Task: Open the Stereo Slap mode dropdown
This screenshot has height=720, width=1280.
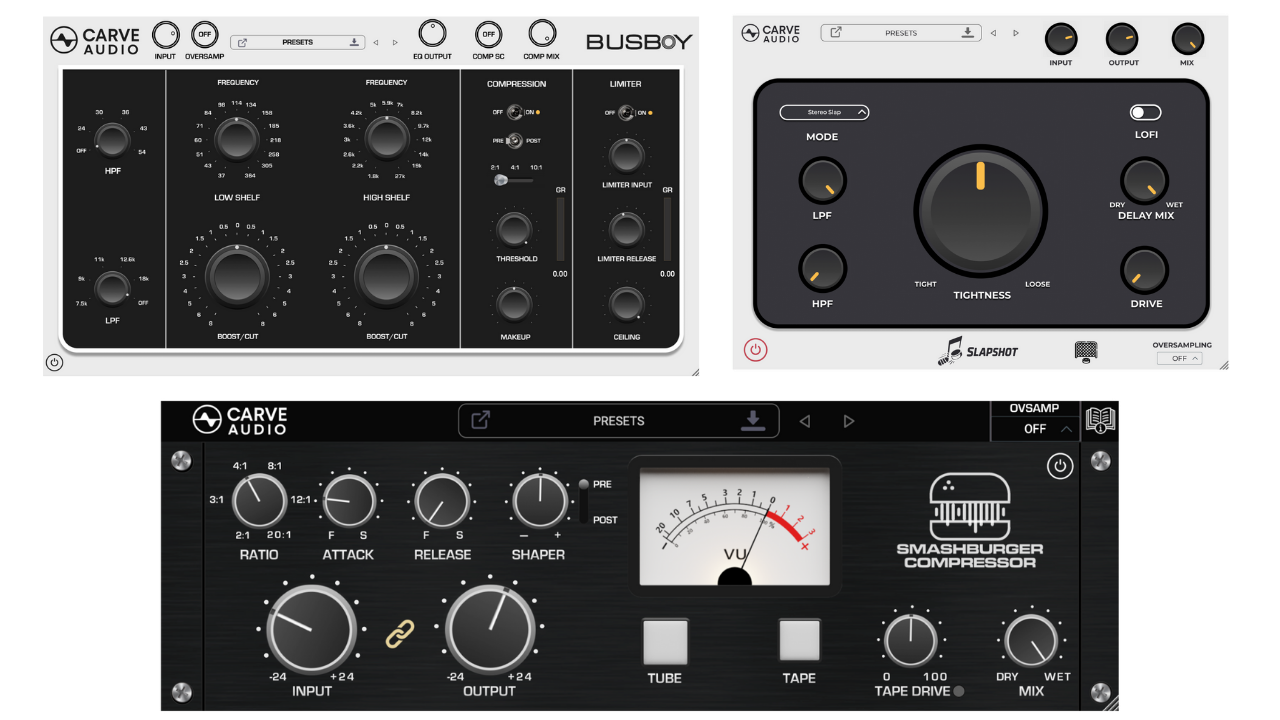Action: point(824,112)
